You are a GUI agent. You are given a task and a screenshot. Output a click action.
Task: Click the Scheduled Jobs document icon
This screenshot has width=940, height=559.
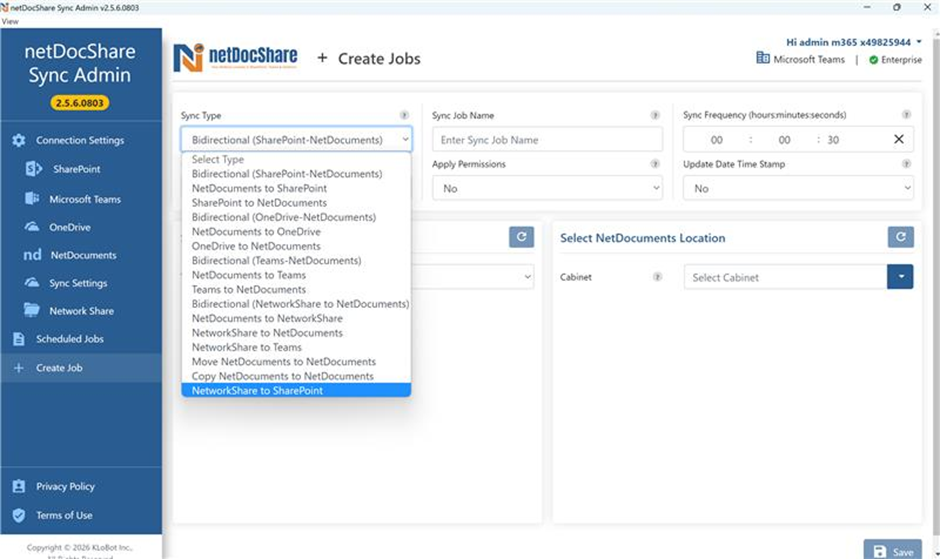click(19, 339)
